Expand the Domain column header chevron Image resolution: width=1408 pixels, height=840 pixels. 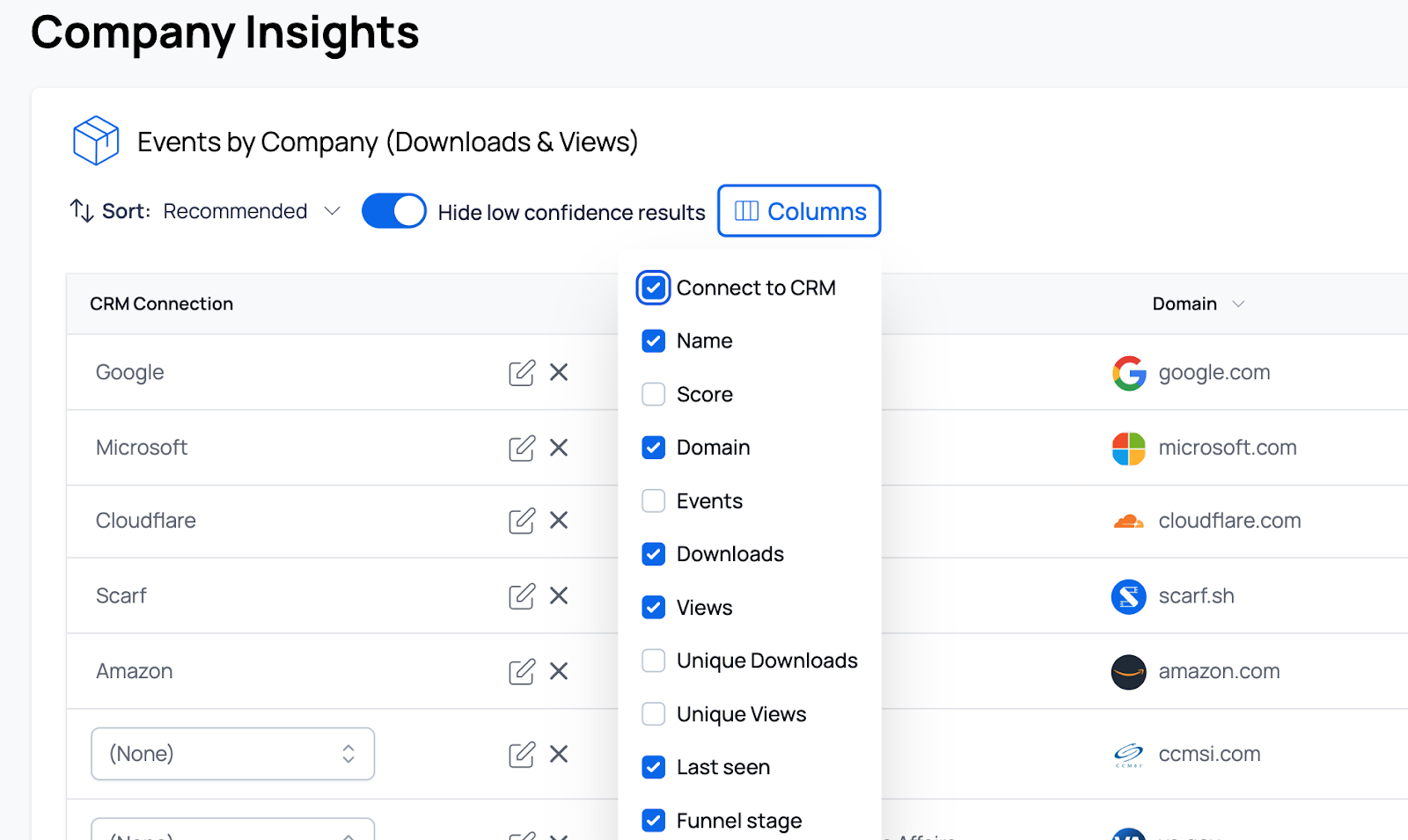tap(1238, 304)
